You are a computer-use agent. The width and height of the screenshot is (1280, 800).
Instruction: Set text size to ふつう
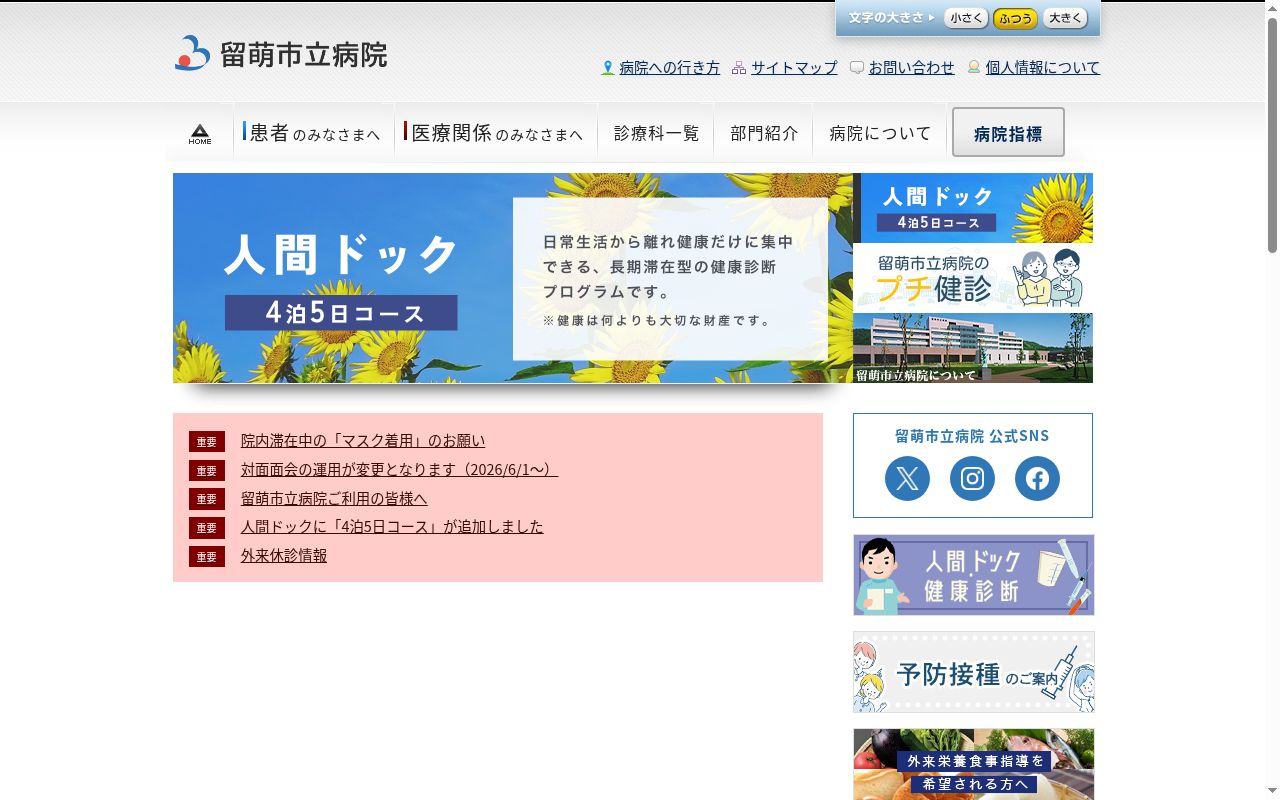(1015, 18)
